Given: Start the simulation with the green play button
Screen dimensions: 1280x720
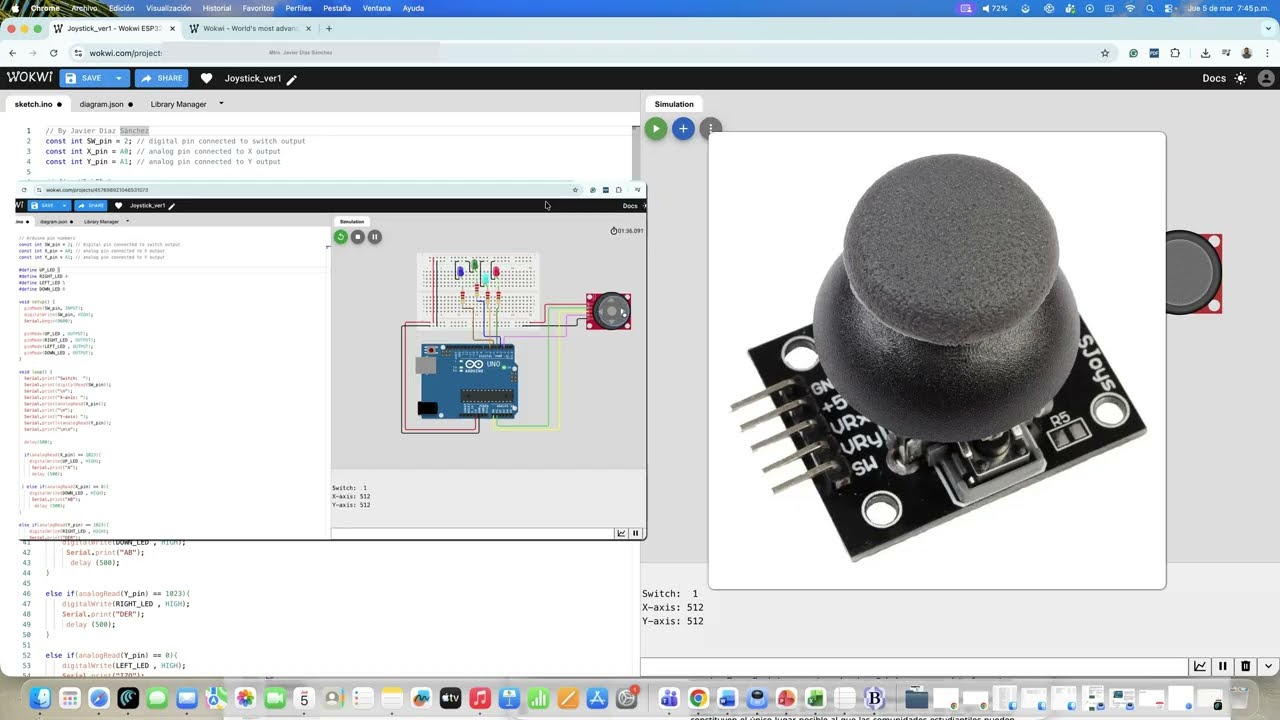Looking at the screenshot, I should click(656, 128).
